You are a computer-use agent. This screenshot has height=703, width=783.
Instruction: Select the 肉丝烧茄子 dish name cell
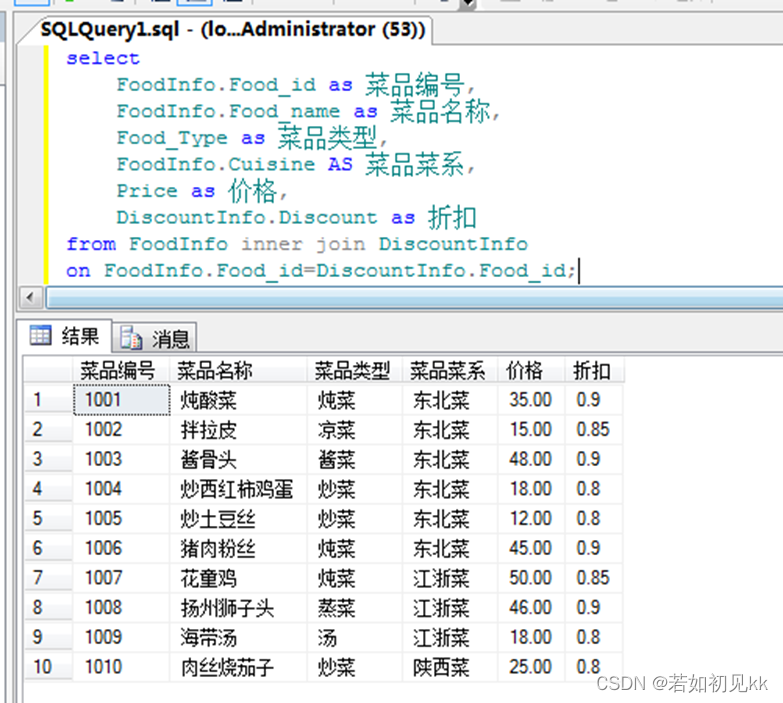click(238, 667)
